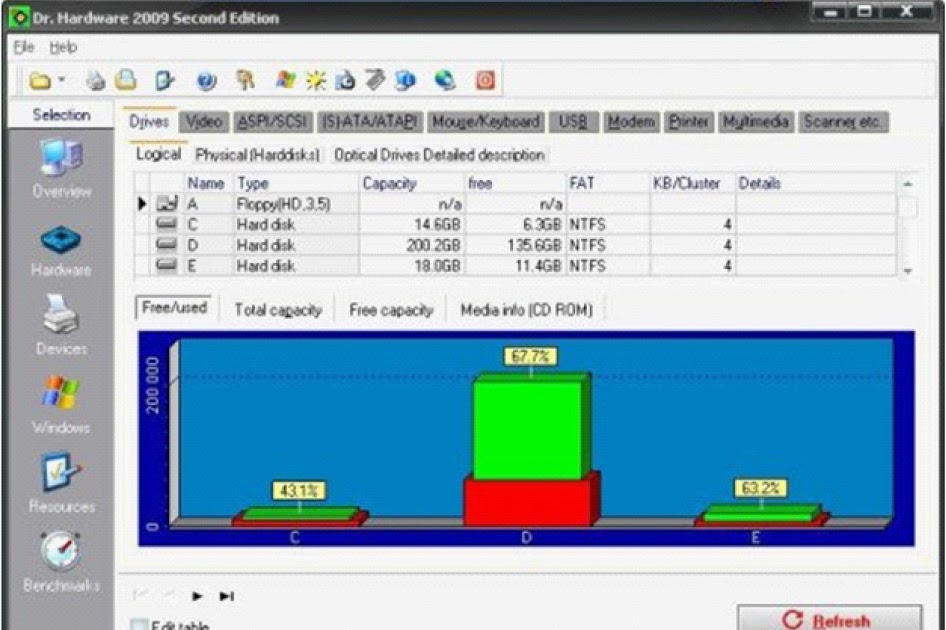Screen dimensions: 946x630
Task: Open the blue help question mark icon
Action: click(206, 81)
